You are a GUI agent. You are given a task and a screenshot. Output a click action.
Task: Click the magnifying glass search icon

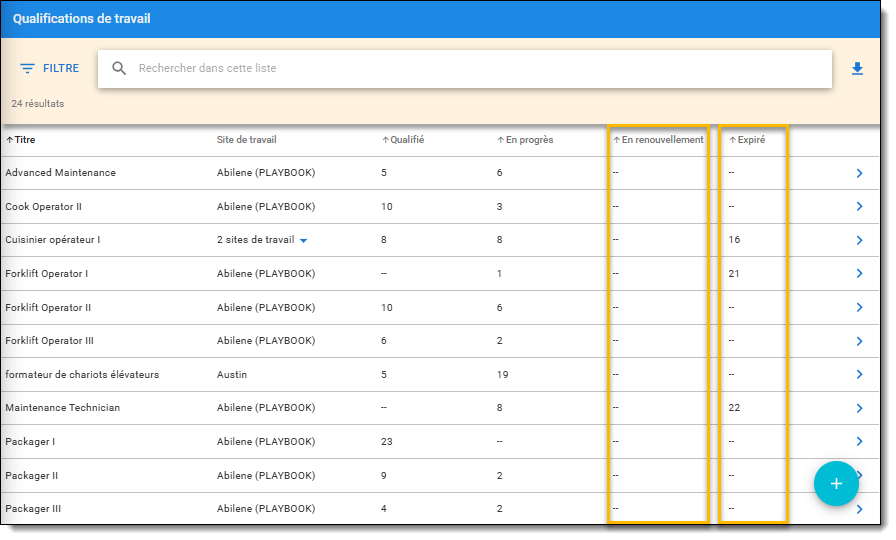click(119, 69)
